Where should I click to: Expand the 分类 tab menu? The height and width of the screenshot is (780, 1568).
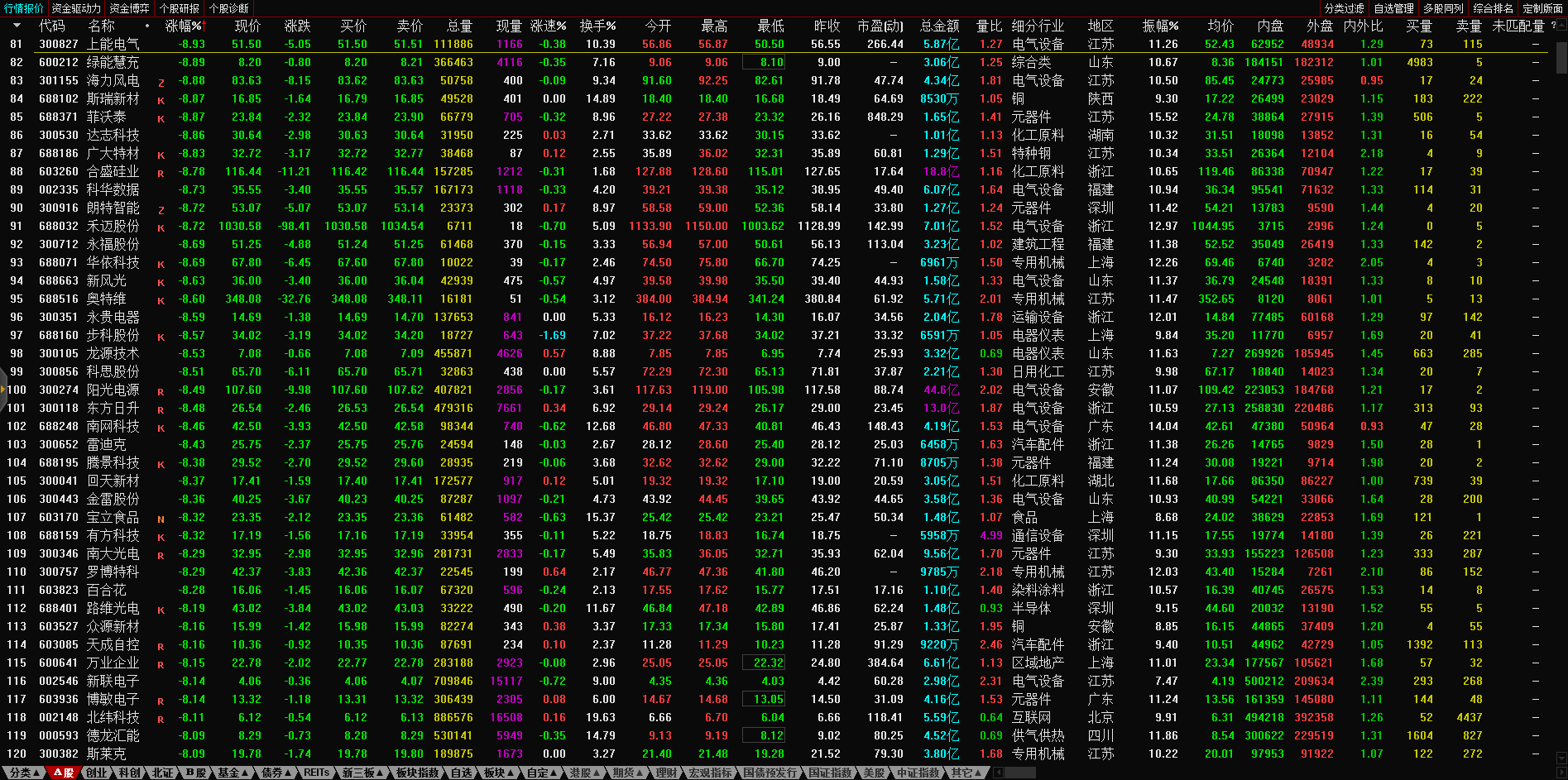pyautogui.click(x=23, y=773)
